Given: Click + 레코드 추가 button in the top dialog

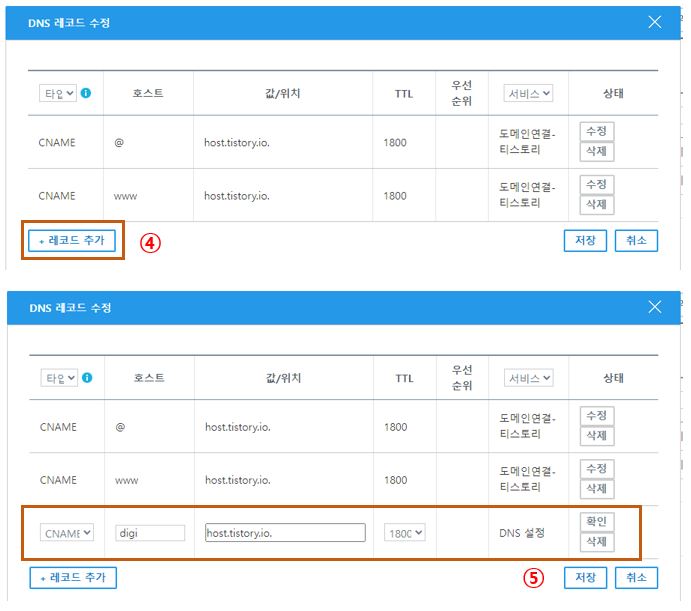Looking at the screenshot, I should point(72,241).
